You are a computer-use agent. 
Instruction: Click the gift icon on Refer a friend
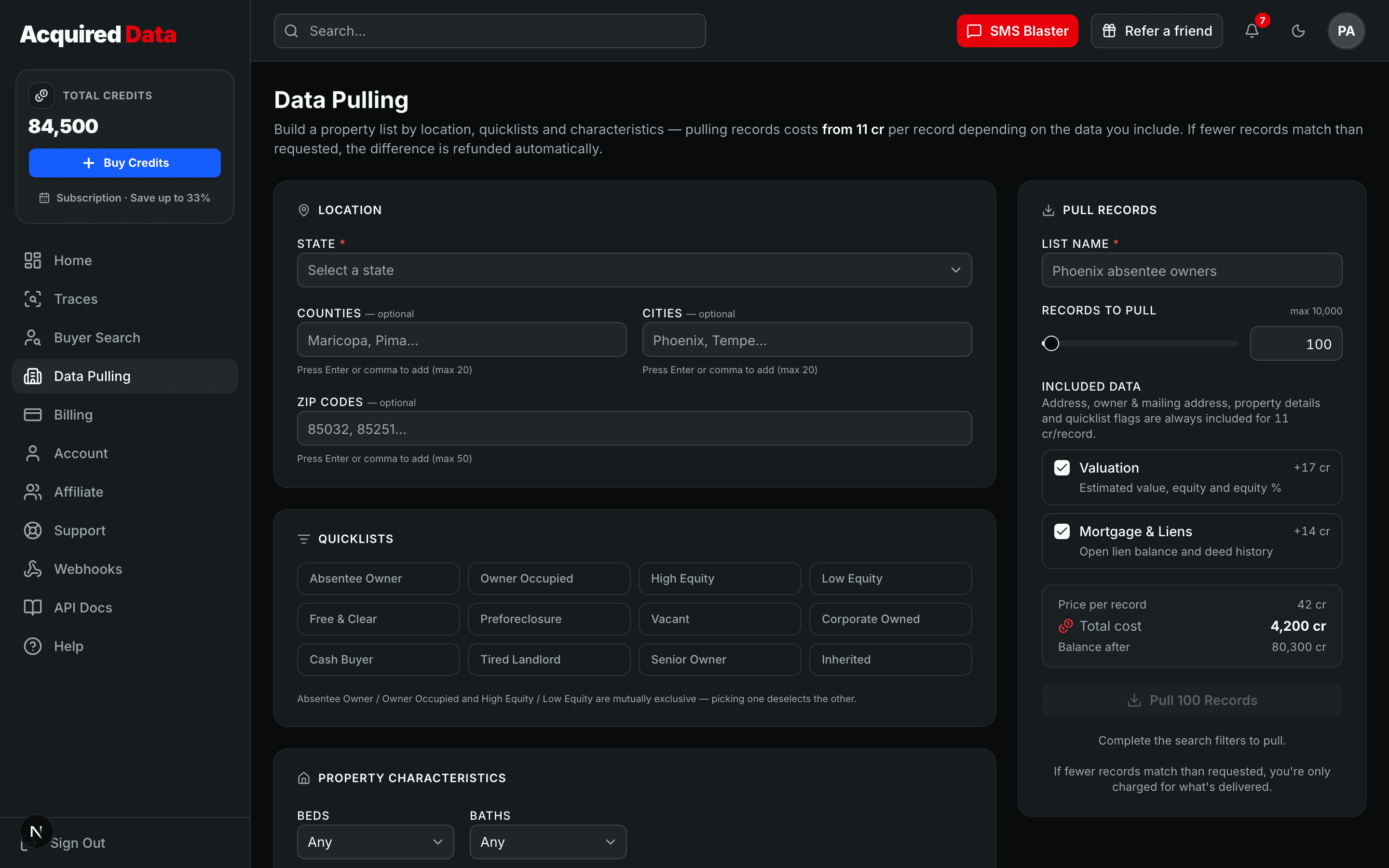[x=1109, y=31]
